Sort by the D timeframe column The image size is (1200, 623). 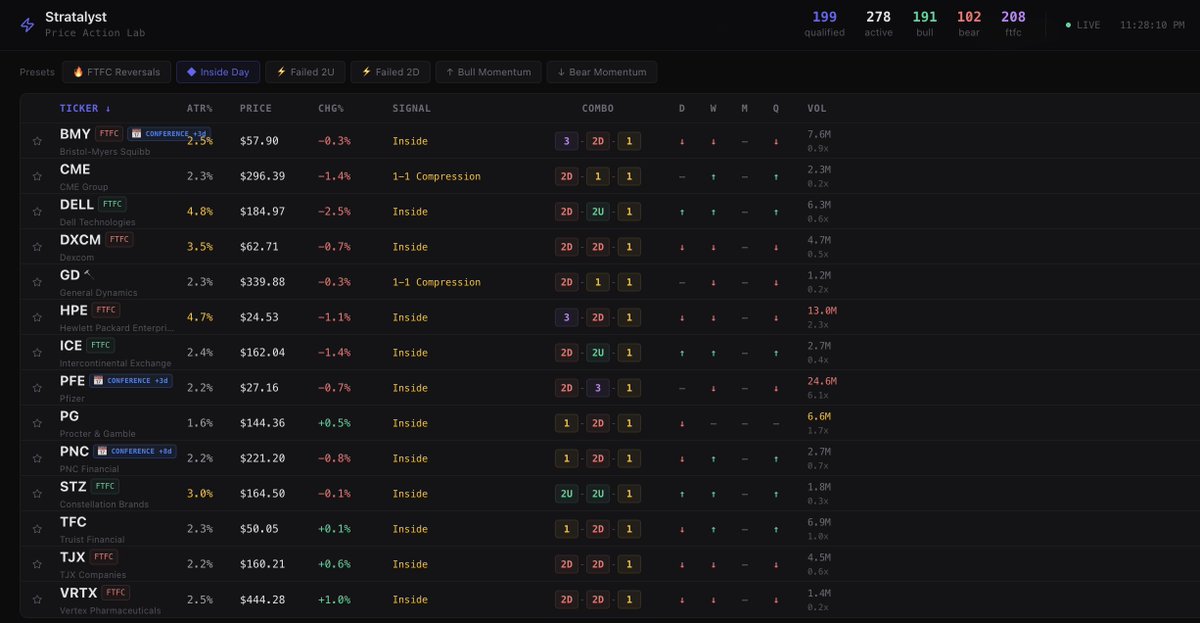tap(682, 108)
